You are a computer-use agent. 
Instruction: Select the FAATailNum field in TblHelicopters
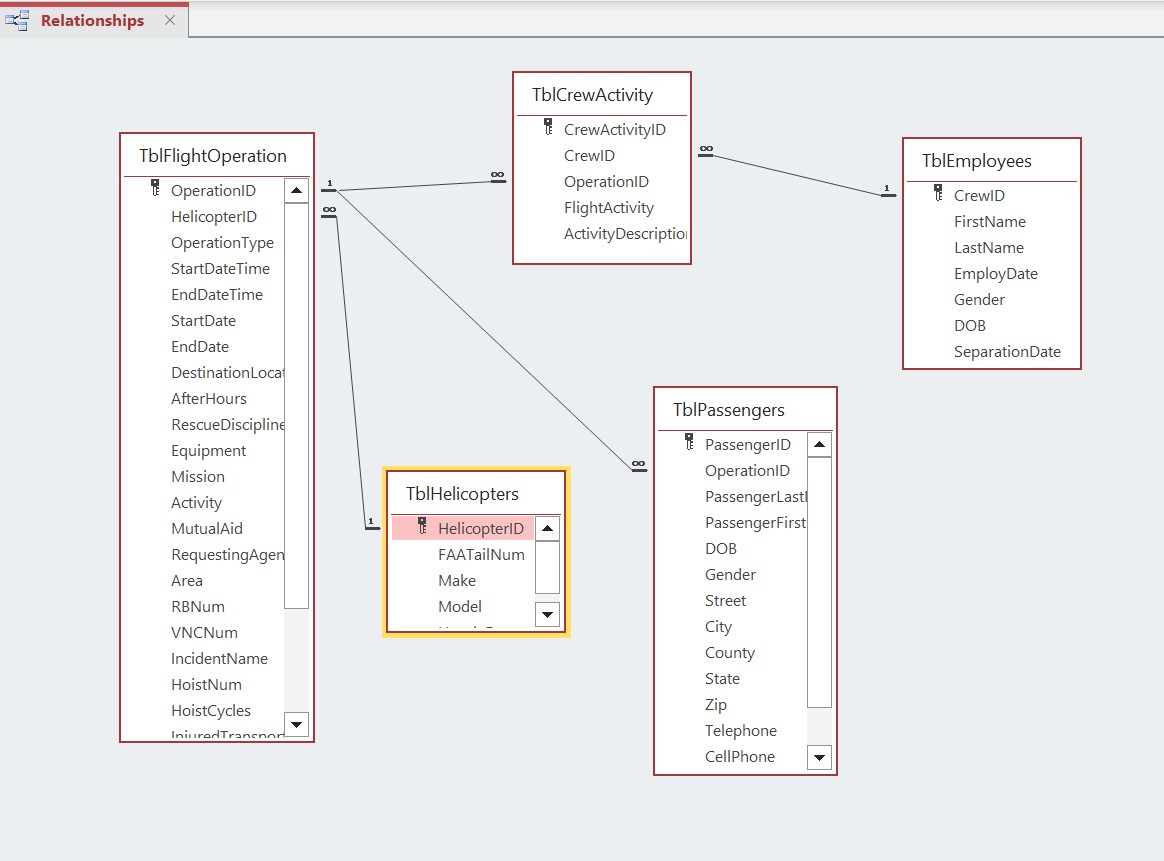(x=481, y=554)
